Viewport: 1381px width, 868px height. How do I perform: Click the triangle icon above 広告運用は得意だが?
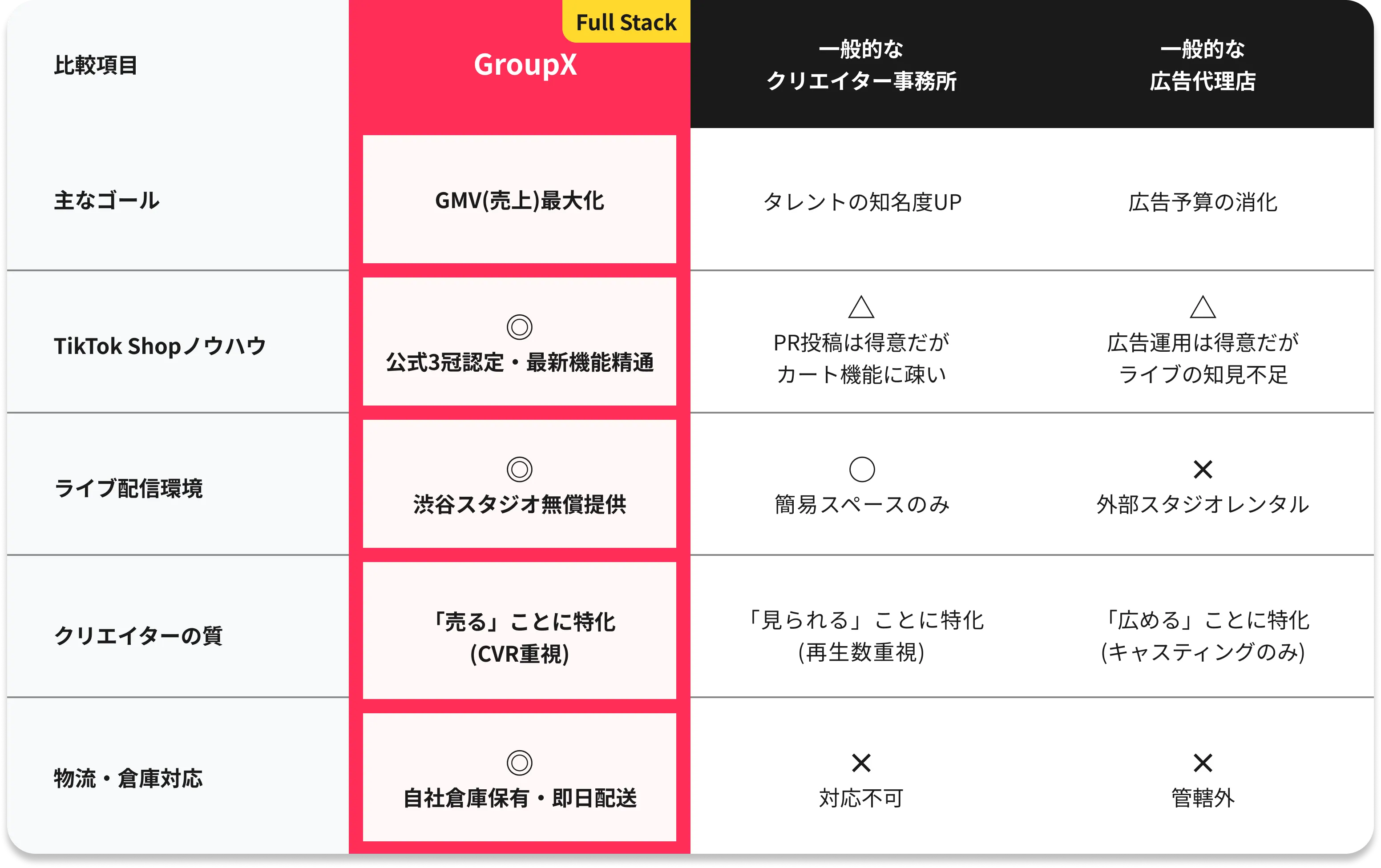(1203, 307)
